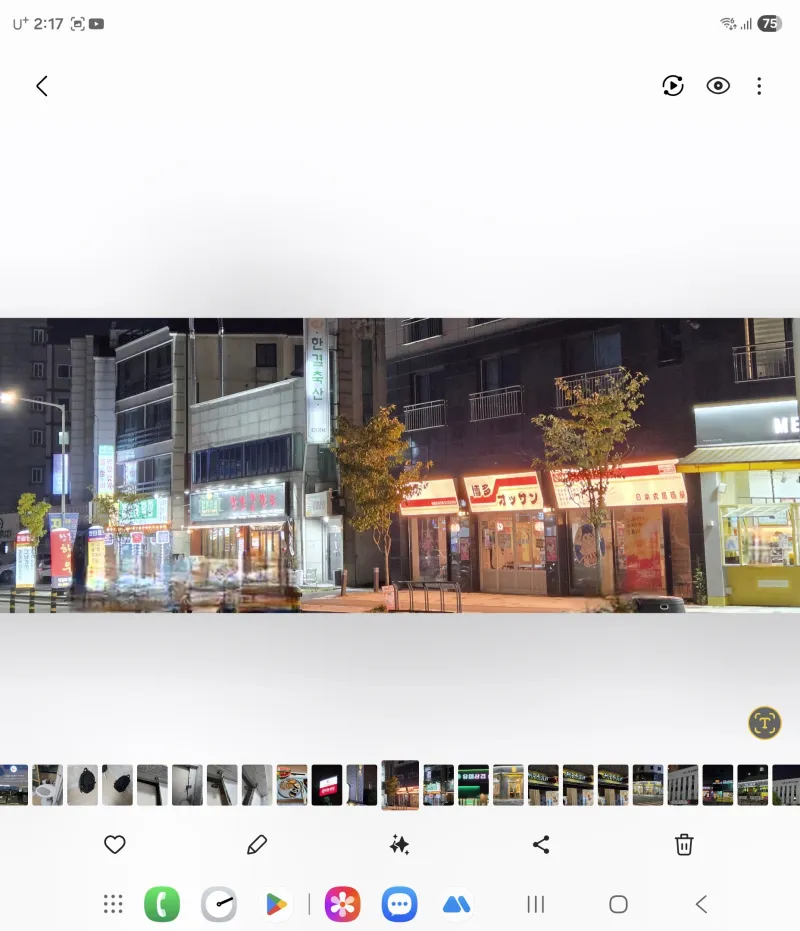Open the pencil edit tool
This screenshot has width=800, height=931.
257,844
